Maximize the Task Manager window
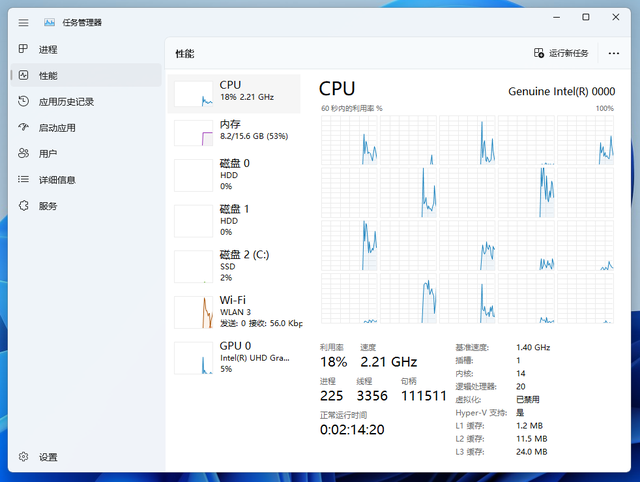 pos(586,17)
